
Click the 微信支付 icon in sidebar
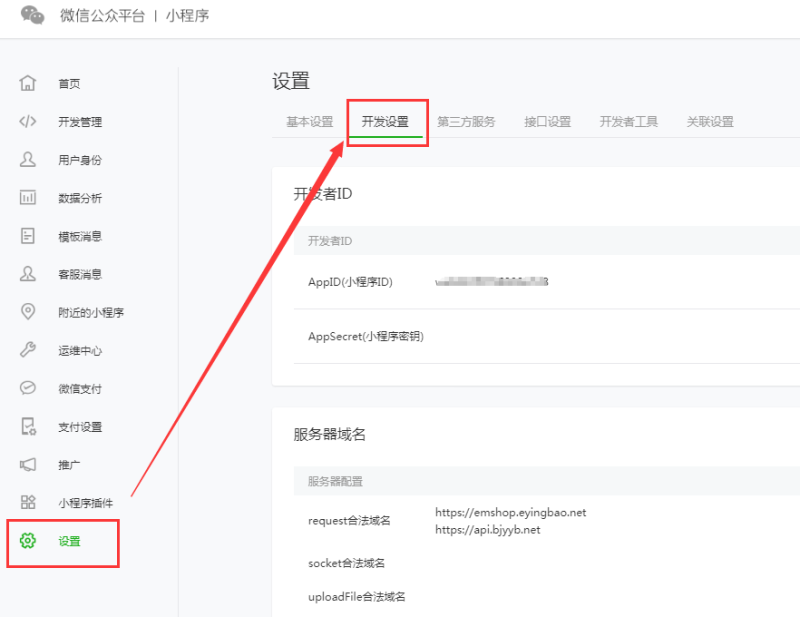pyautogui.click(x=28, y=388)
